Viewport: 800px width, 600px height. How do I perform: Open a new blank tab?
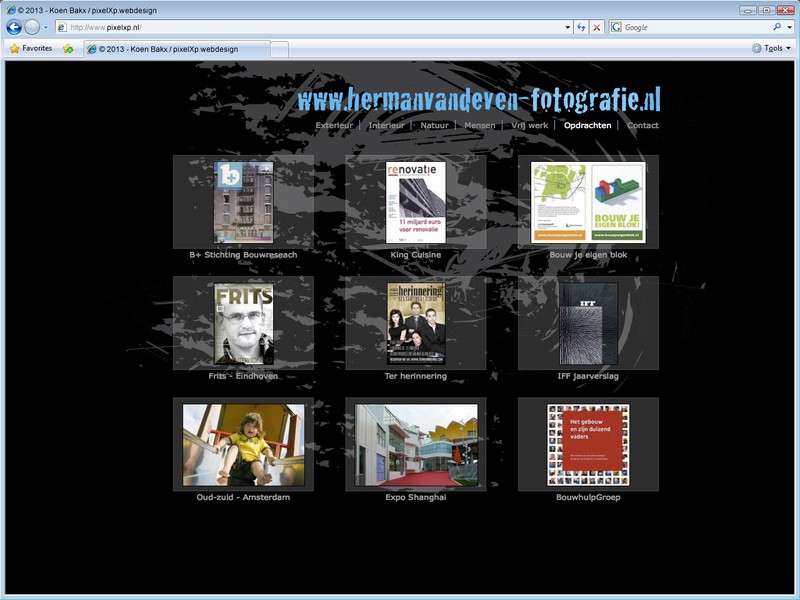tap(280, 48)
